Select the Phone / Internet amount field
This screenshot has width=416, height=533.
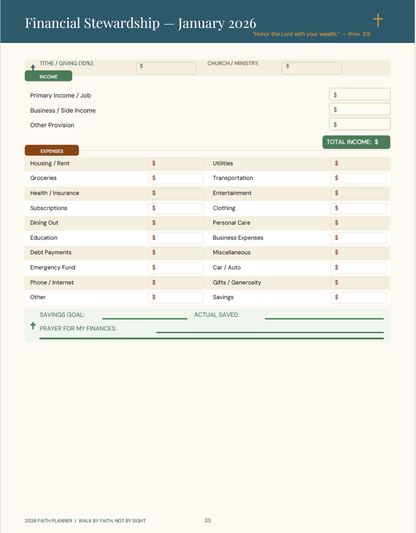(175, 283)
